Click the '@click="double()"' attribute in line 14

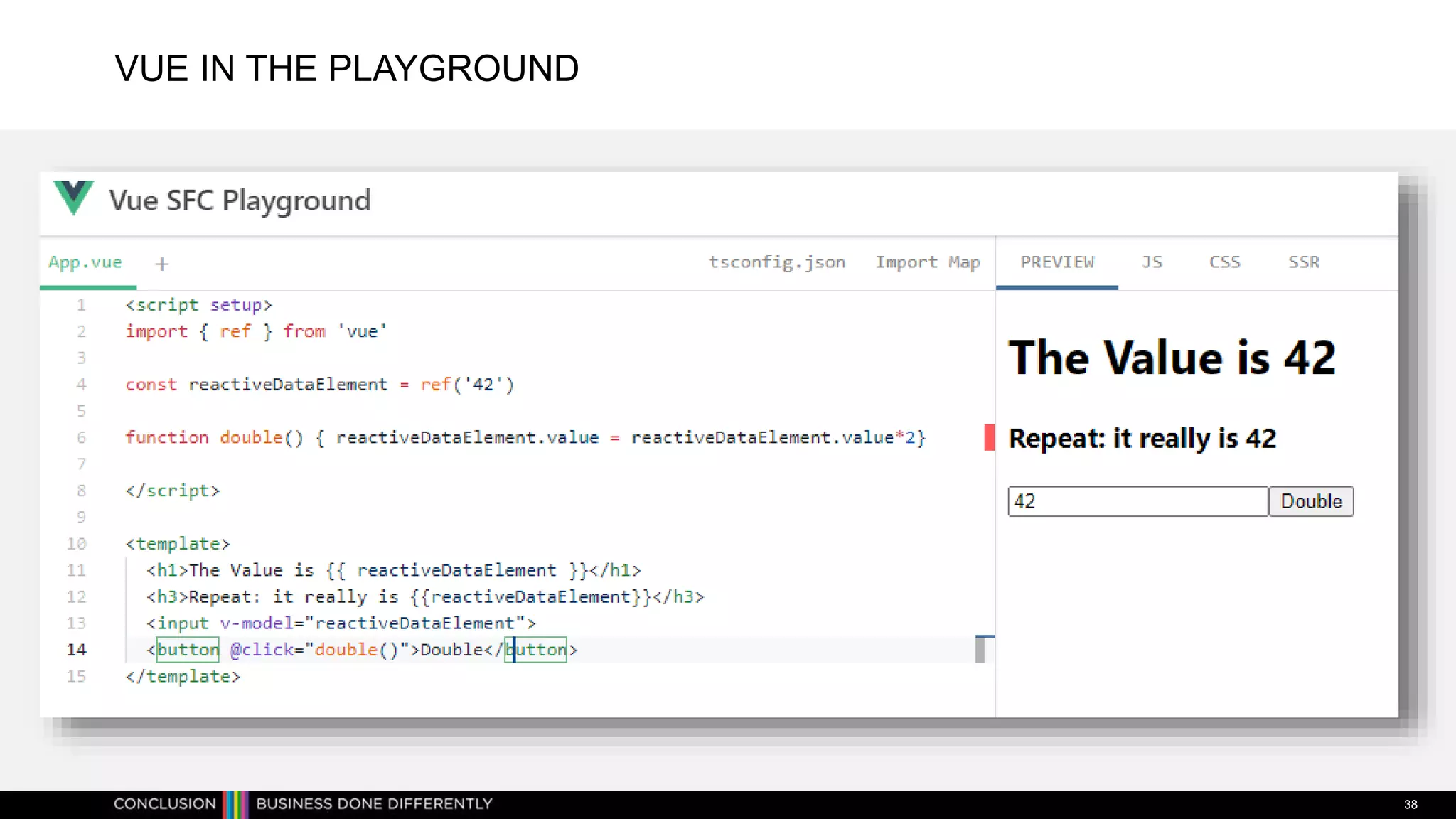(x=319, y=650)
